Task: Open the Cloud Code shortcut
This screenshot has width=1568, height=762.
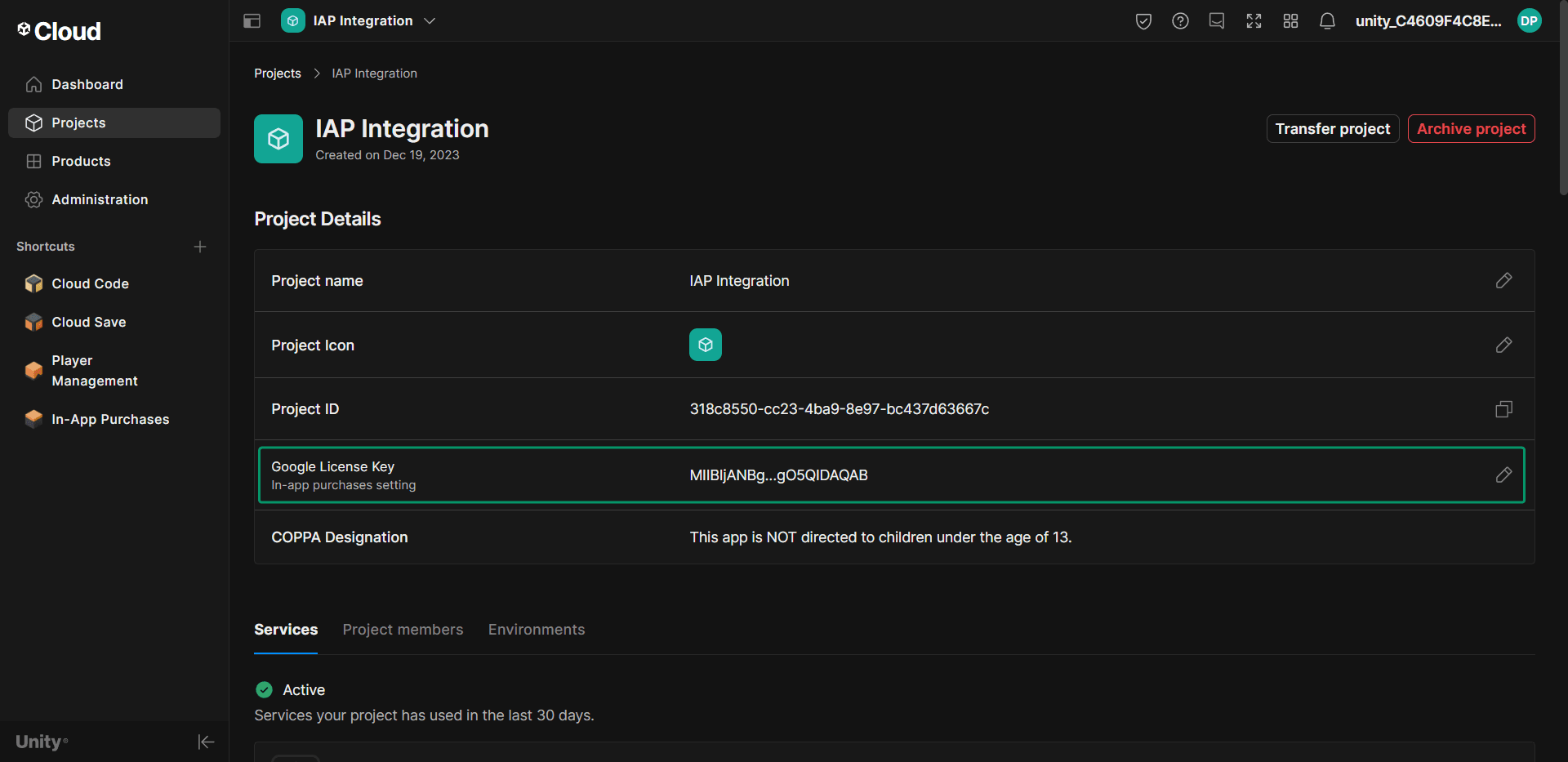Action: pos(90,283)
